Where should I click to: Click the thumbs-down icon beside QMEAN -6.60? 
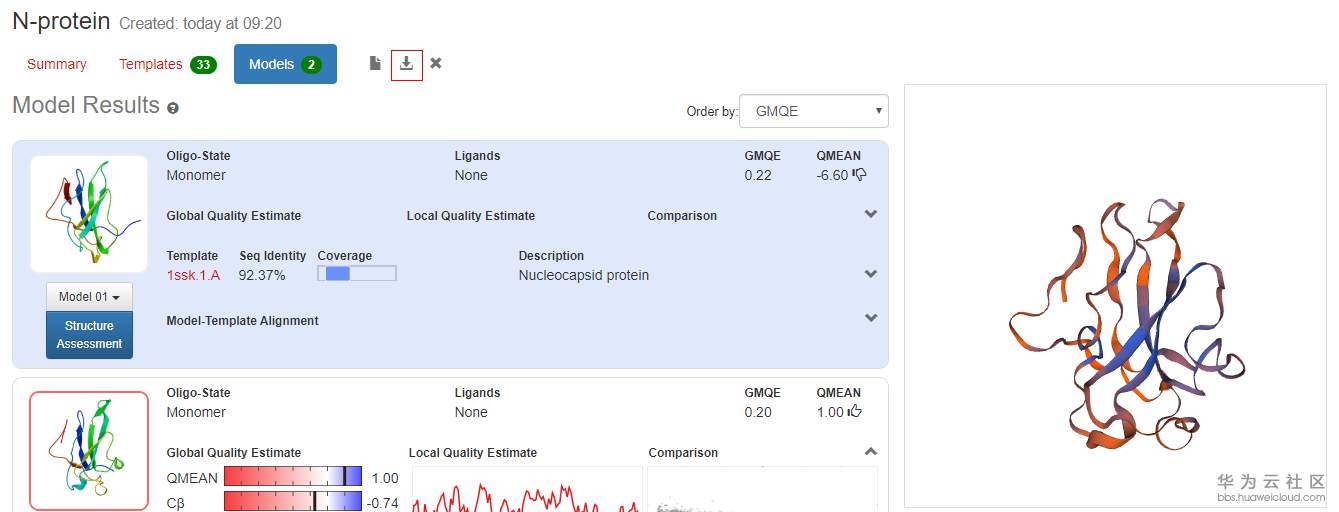point(859,175)
